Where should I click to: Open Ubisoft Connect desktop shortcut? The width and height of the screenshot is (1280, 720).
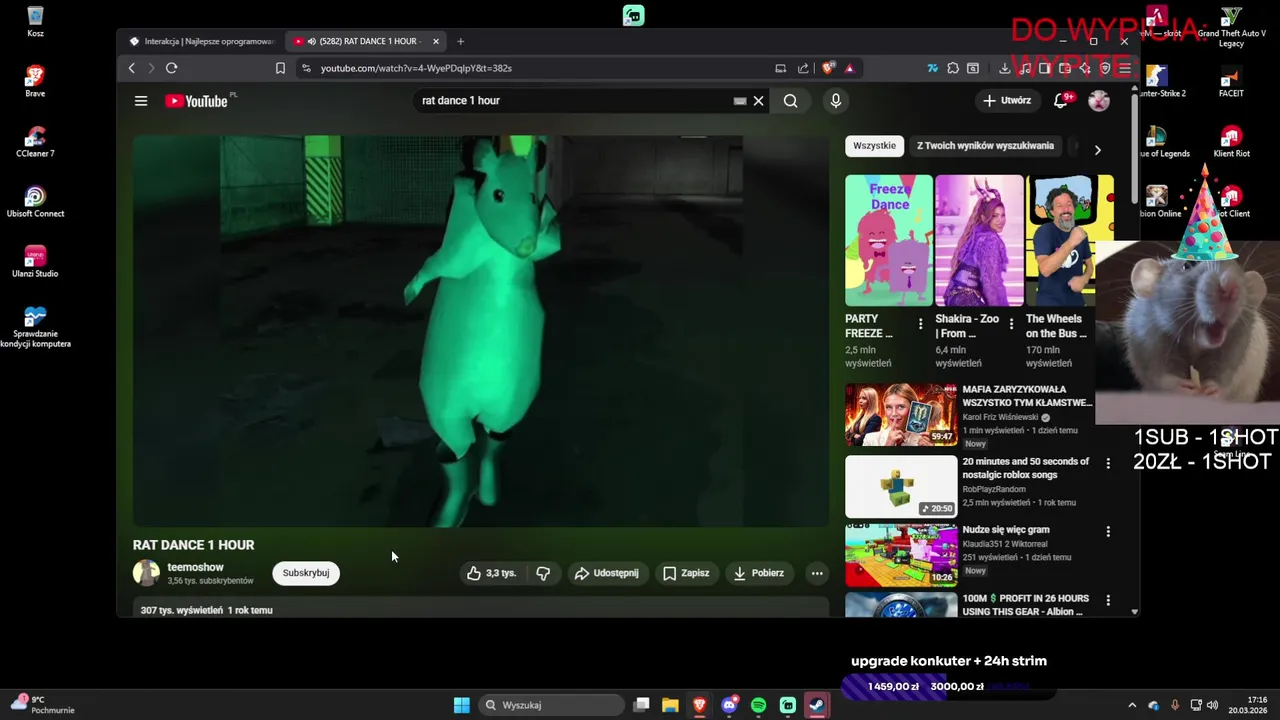pos(35,202)
